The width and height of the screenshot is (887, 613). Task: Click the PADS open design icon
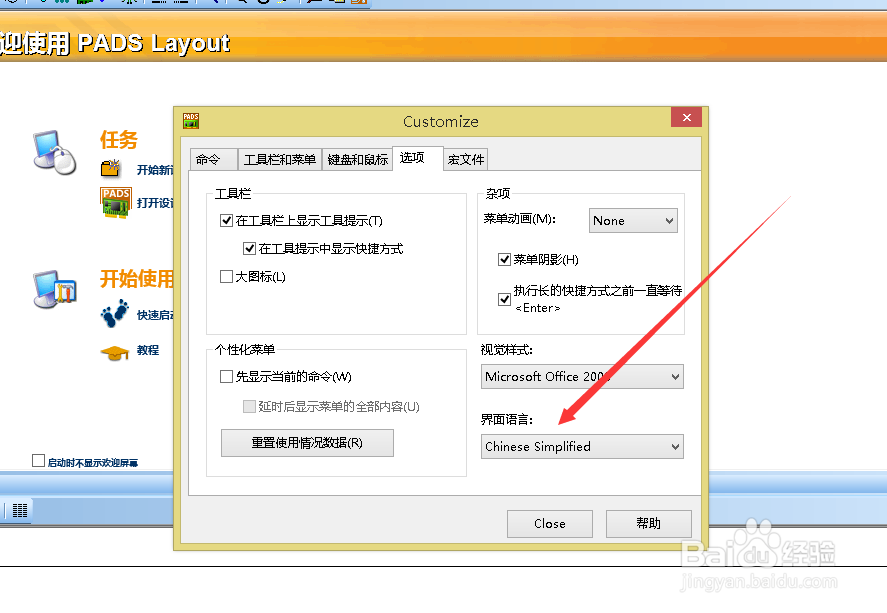116,202
